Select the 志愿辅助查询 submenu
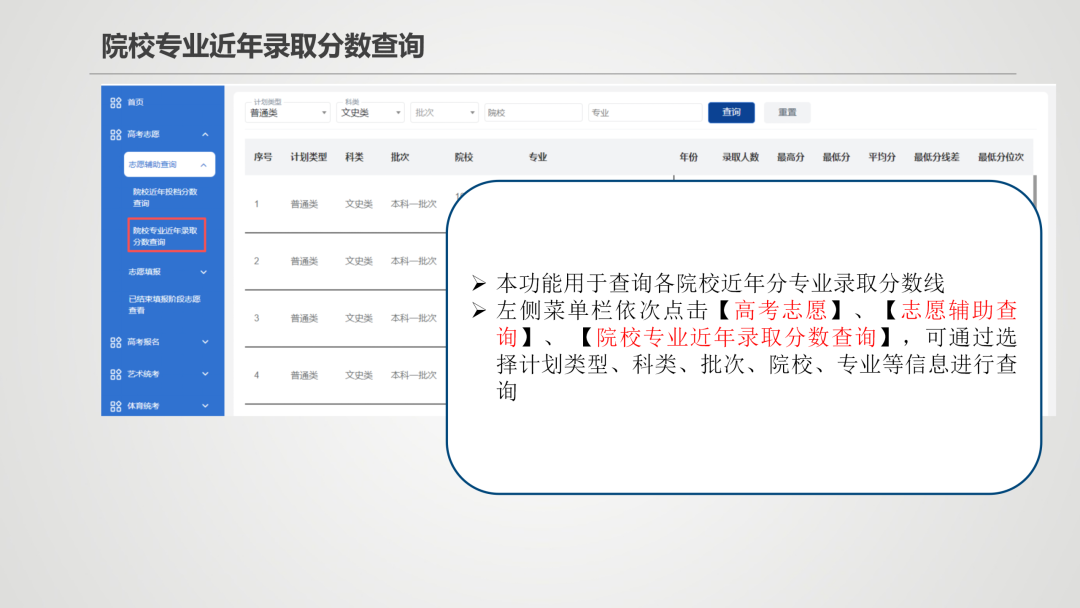This screenshot has height=608, width=1080. (169, 165)
